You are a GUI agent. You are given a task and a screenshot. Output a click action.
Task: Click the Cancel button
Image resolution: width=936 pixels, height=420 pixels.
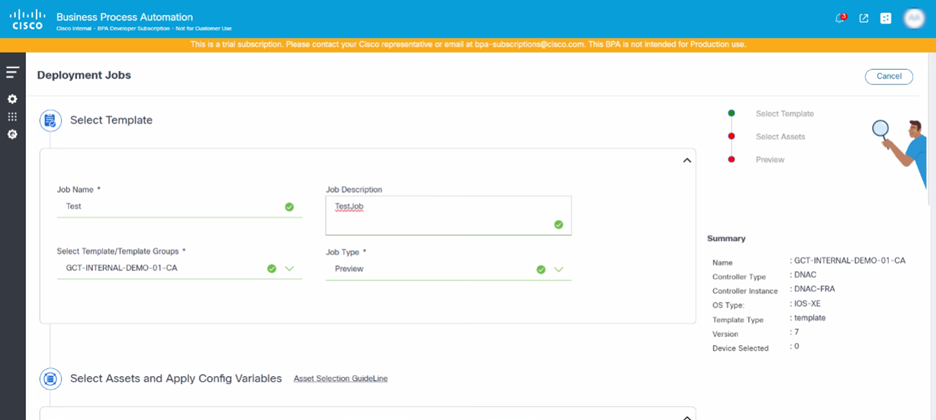coord(889,76)
